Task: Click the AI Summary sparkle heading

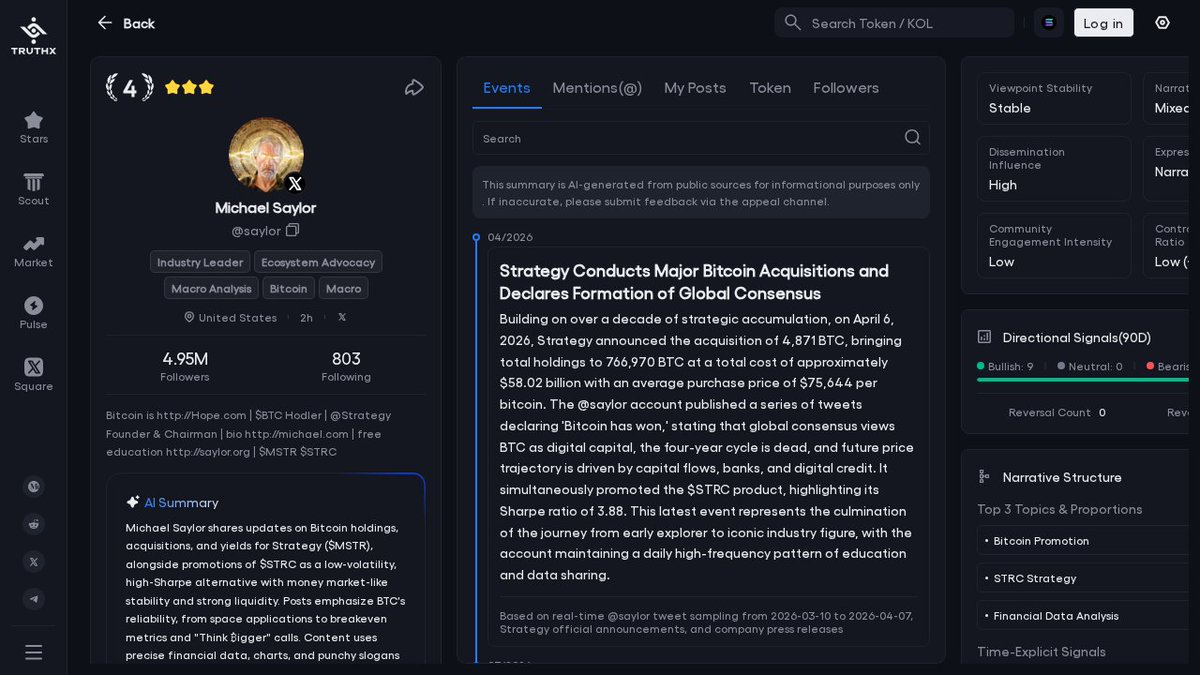Action: click(172, 502)
